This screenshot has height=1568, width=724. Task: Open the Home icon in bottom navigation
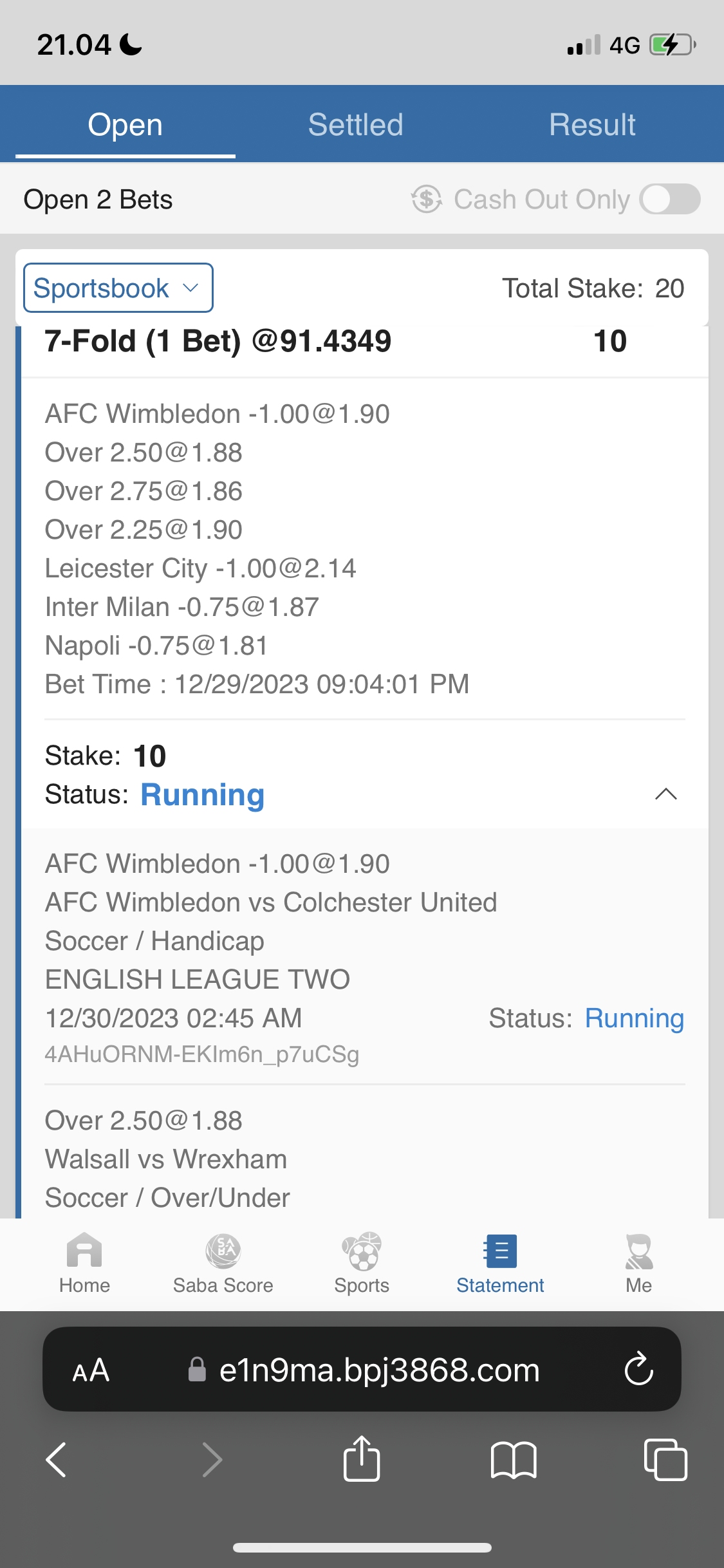[84, 1252]
